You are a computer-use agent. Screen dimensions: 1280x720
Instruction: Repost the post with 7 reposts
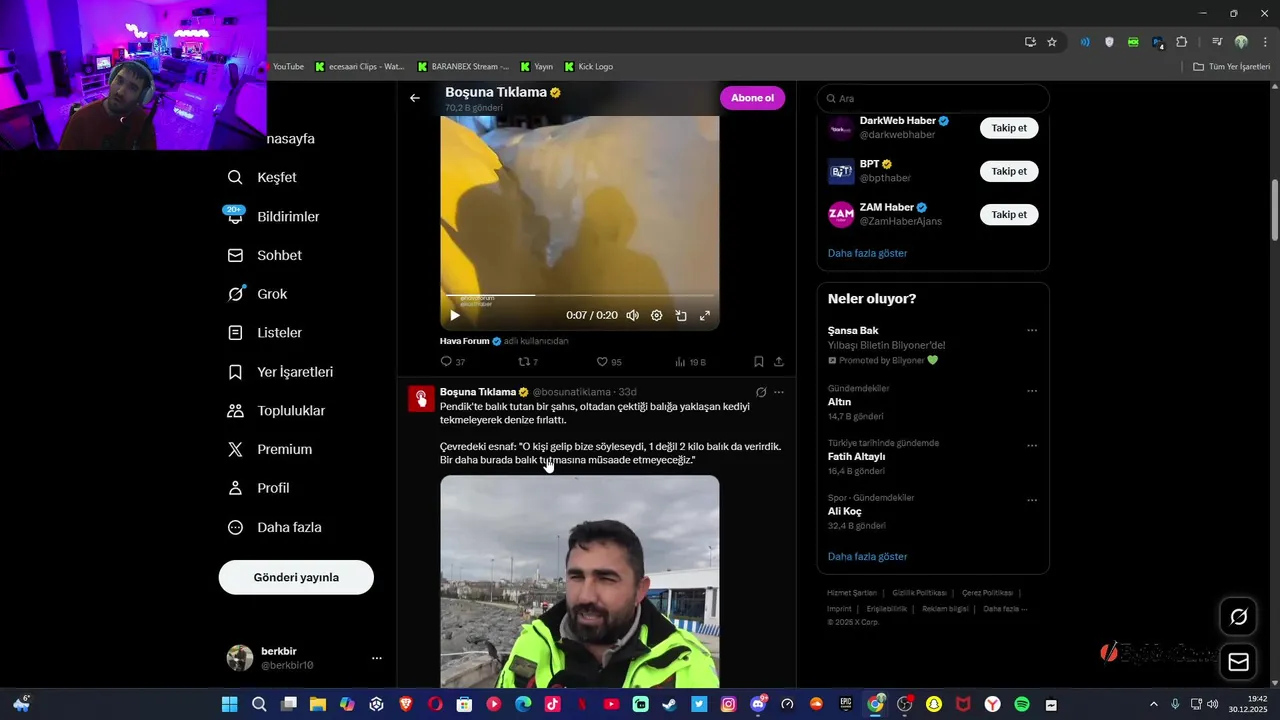[528, 362]
